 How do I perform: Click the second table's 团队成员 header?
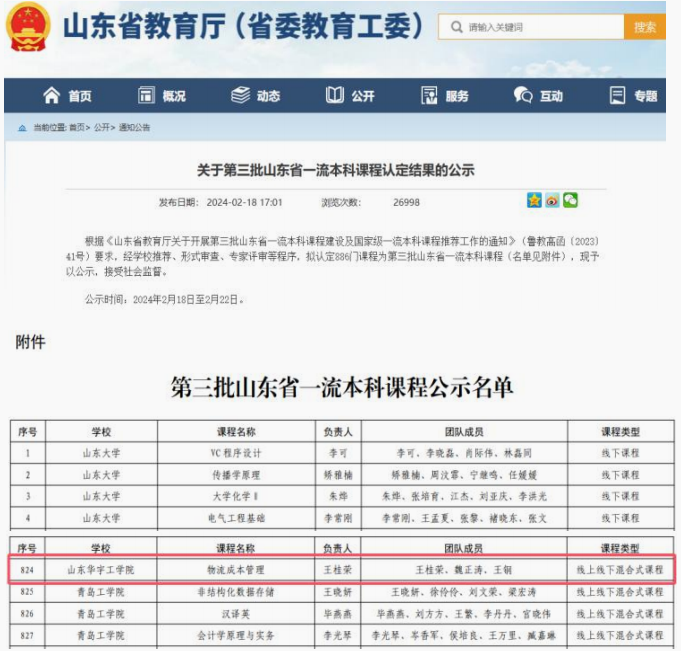(463, 549)
